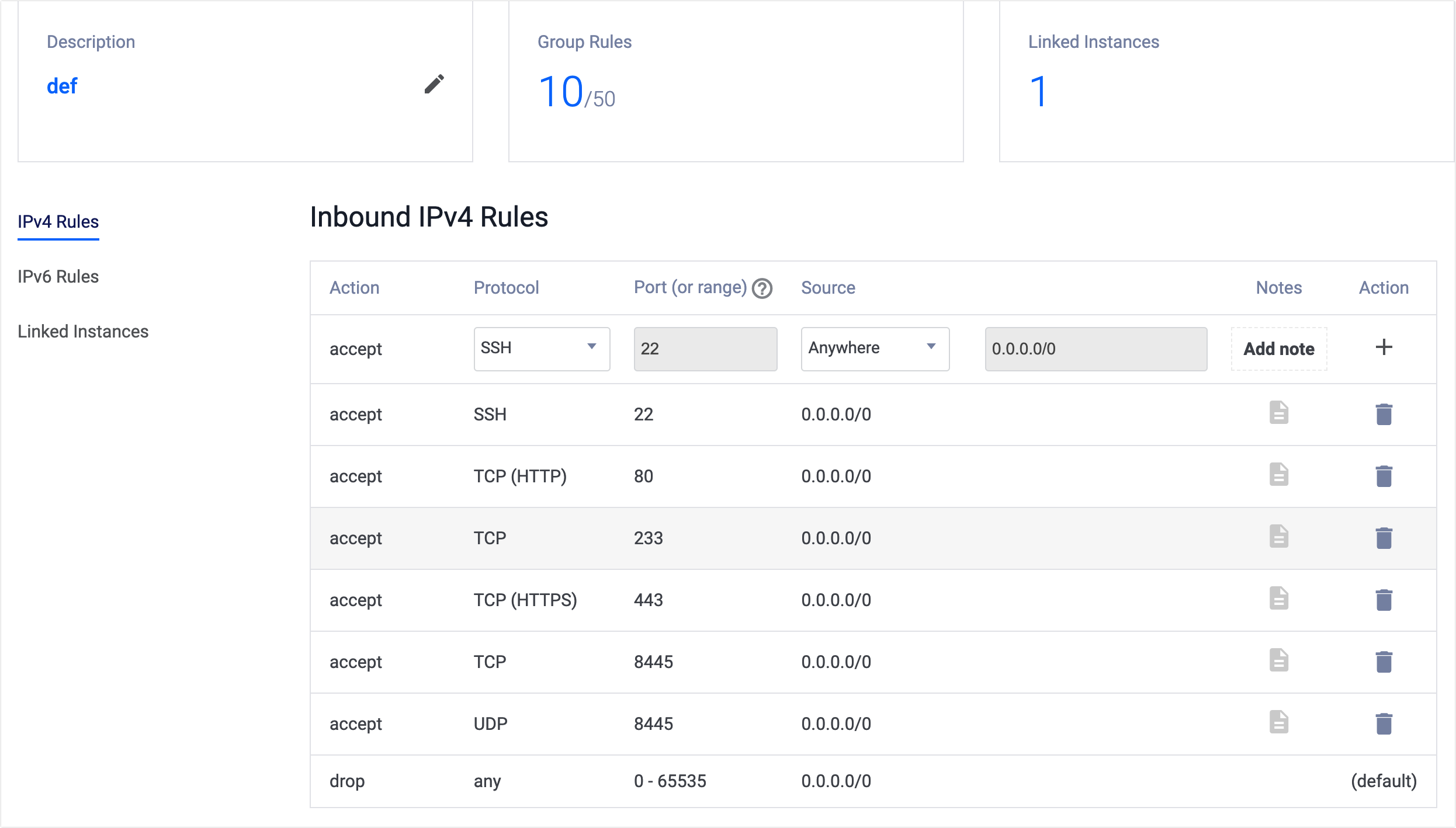Delete the TCP (HTTPS) port 443 rule
Image resolution: width=1456 pixels, height=828 pixels.
[x=1384, y=600]
